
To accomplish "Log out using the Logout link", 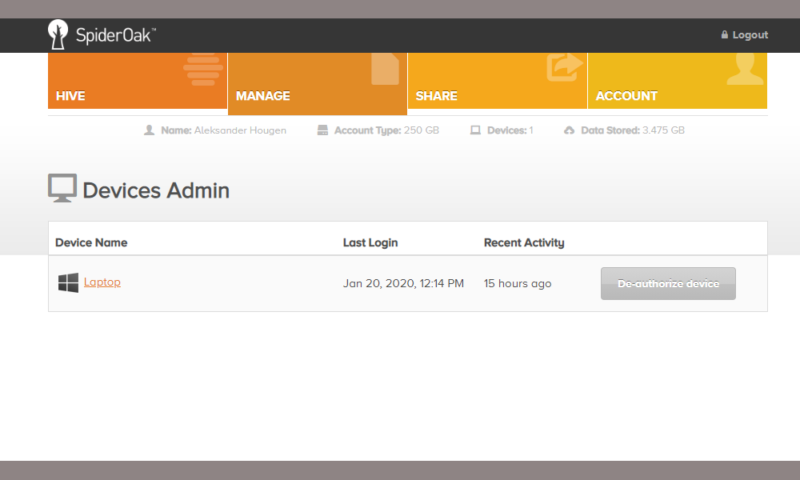I will (750, 35).
